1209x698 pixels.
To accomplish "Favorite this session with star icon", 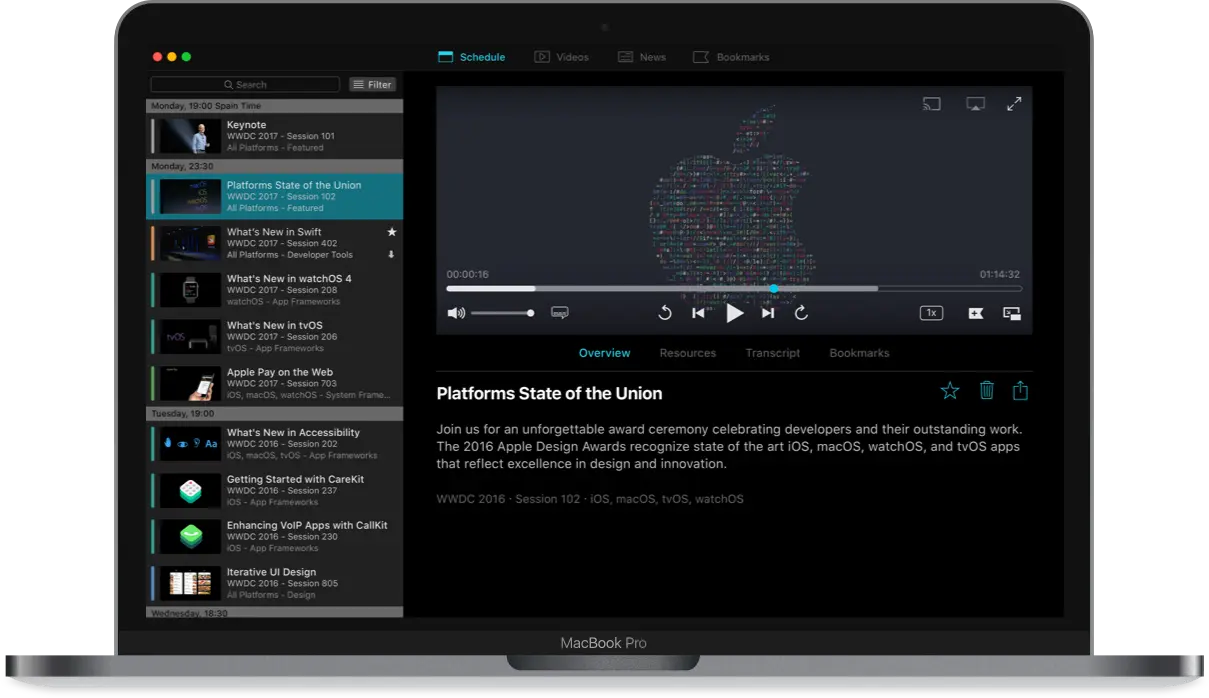I will click(x=950, y=391).
